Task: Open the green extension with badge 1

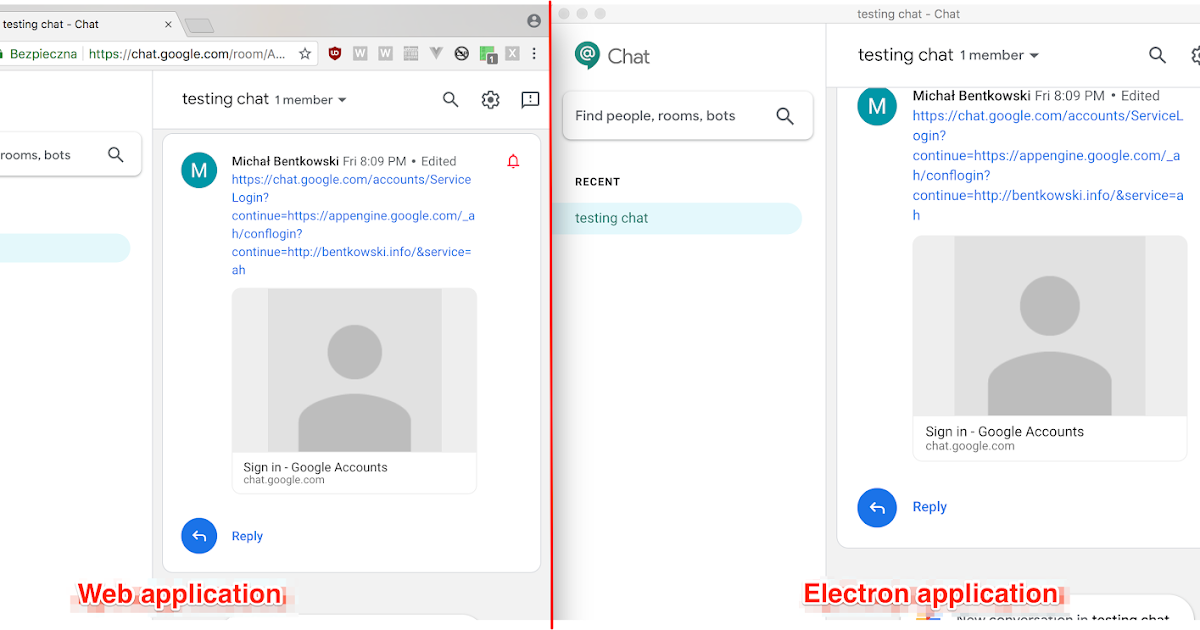Action: tap(487, 55)
